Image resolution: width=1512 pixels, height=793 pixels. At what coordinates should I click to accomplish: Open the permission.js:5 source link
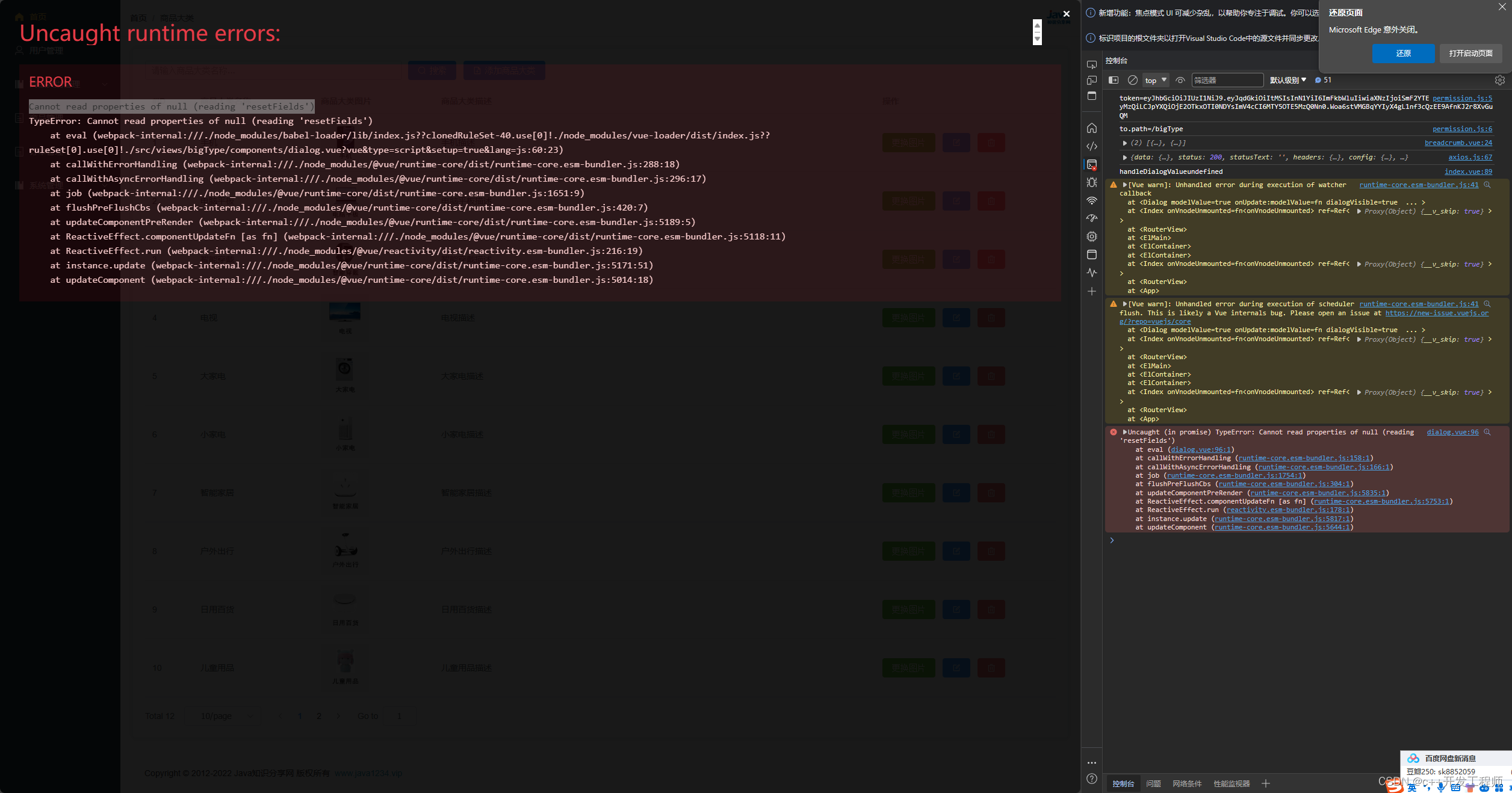[1462, 98]
